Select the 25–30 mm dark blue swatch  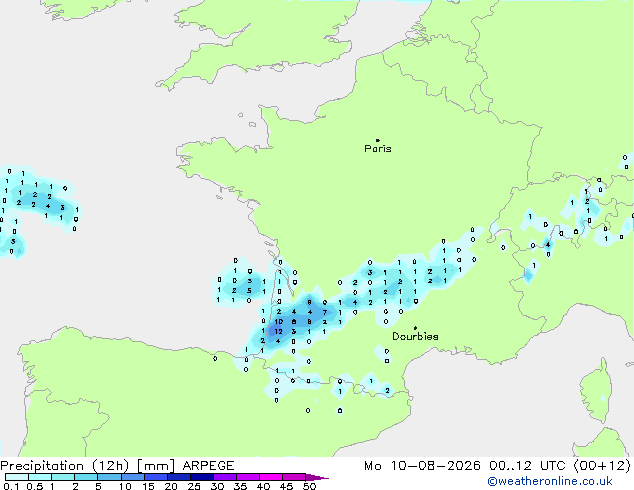201,477
